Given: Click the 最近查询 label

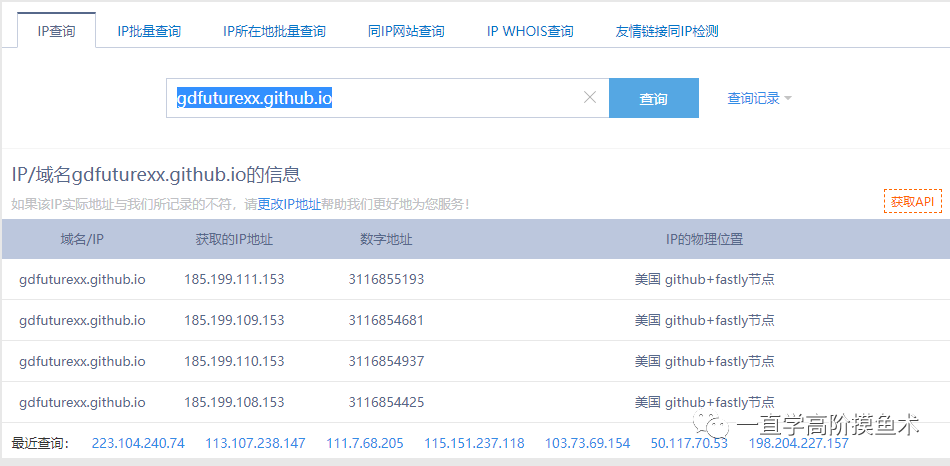Looking at the screenshot, I should click(x=41, y=443).
